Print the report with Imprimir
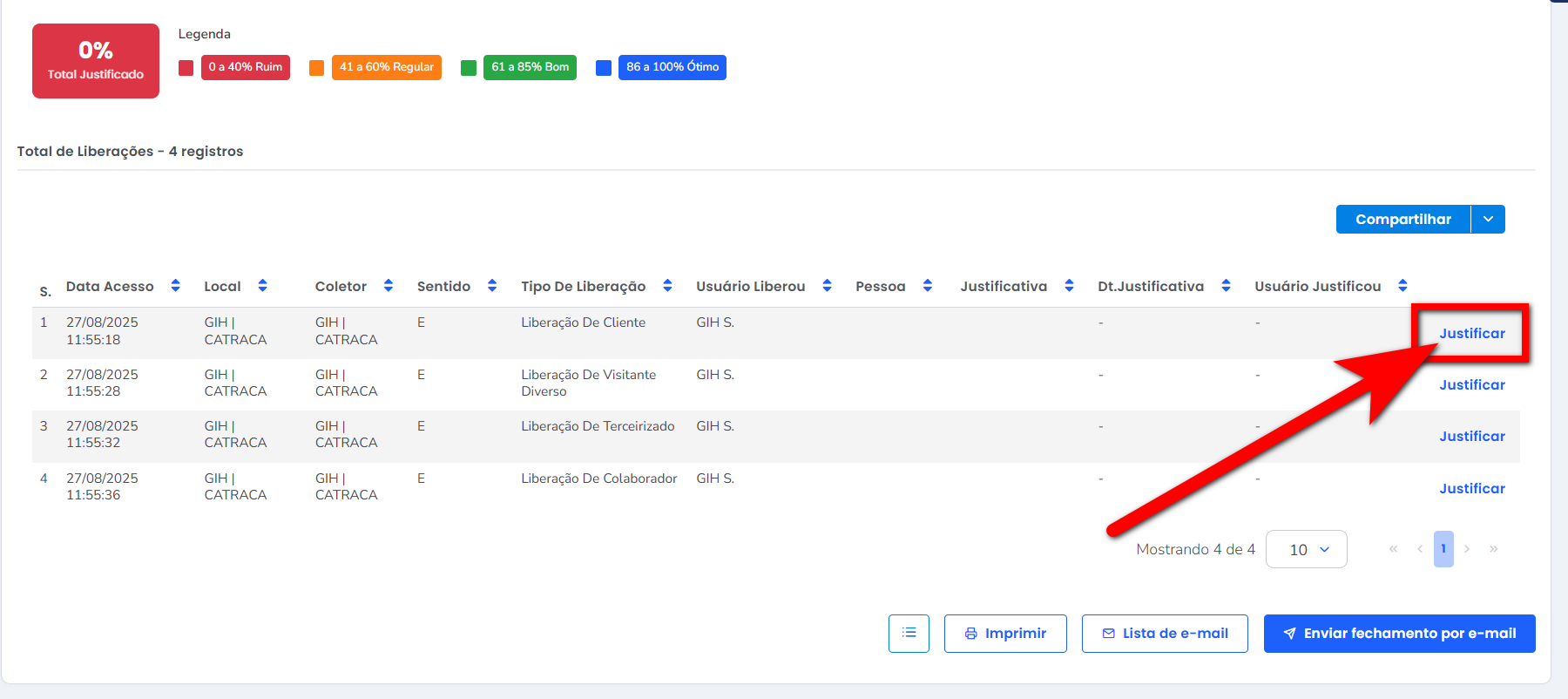The height and width of the screenshot is (699, 1568). click(1005, 633)
